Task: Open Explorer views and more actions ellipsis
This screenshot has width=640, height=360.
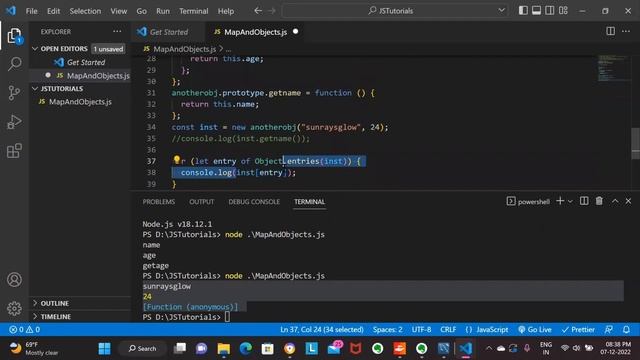Action: [117, 31]
